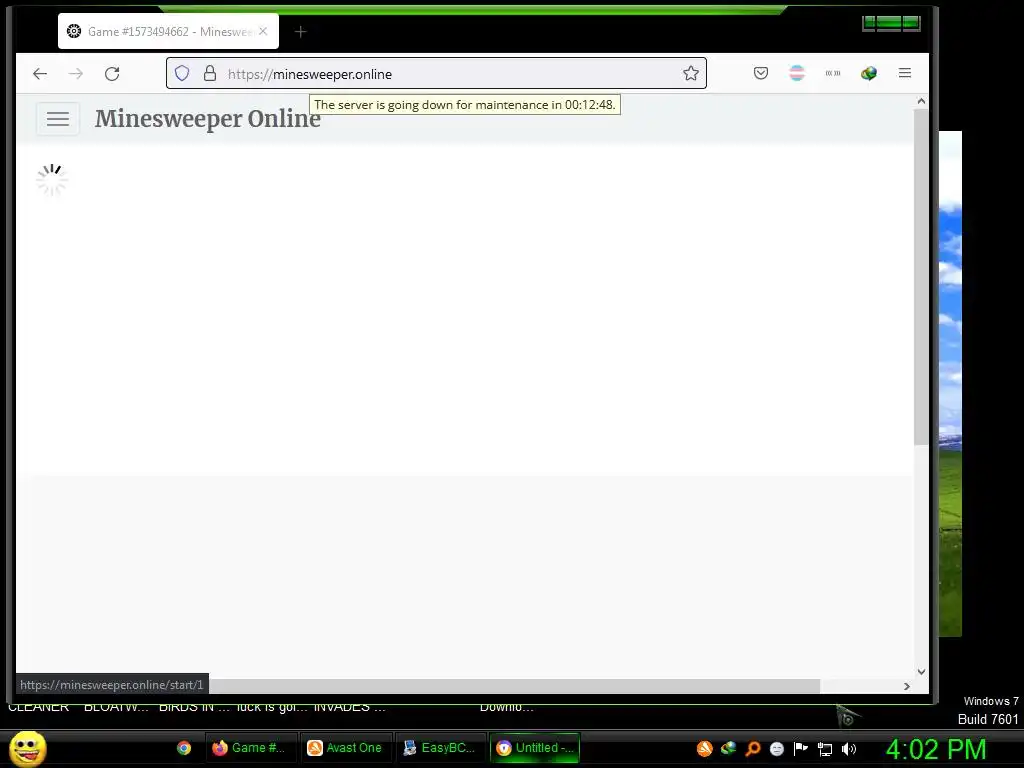Open the Firefox application menu
The height and width of the screenshot is (768, 1024).
tap(904, 73)
